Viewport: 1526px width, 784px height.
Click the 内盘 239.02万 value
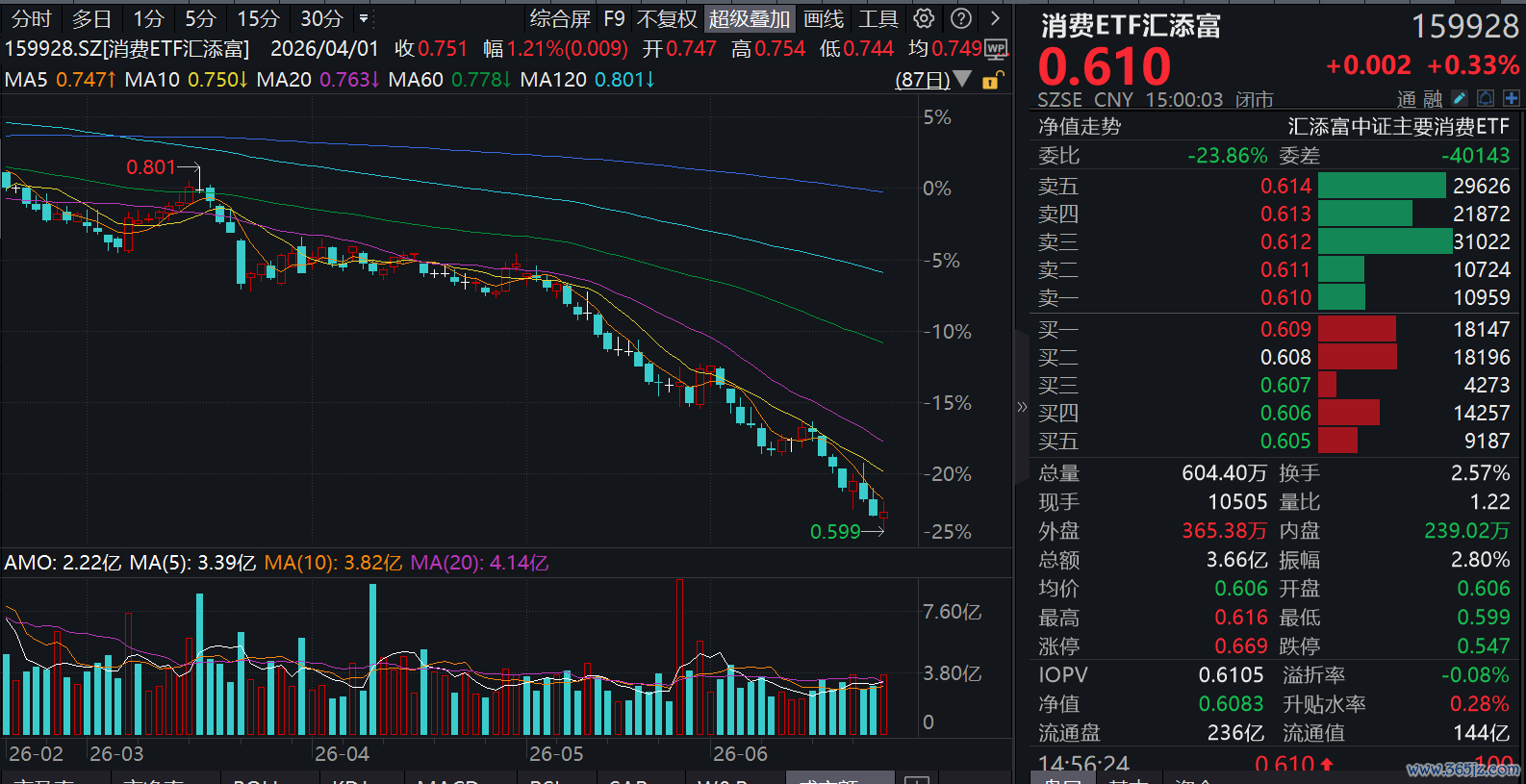(1467, 531)
